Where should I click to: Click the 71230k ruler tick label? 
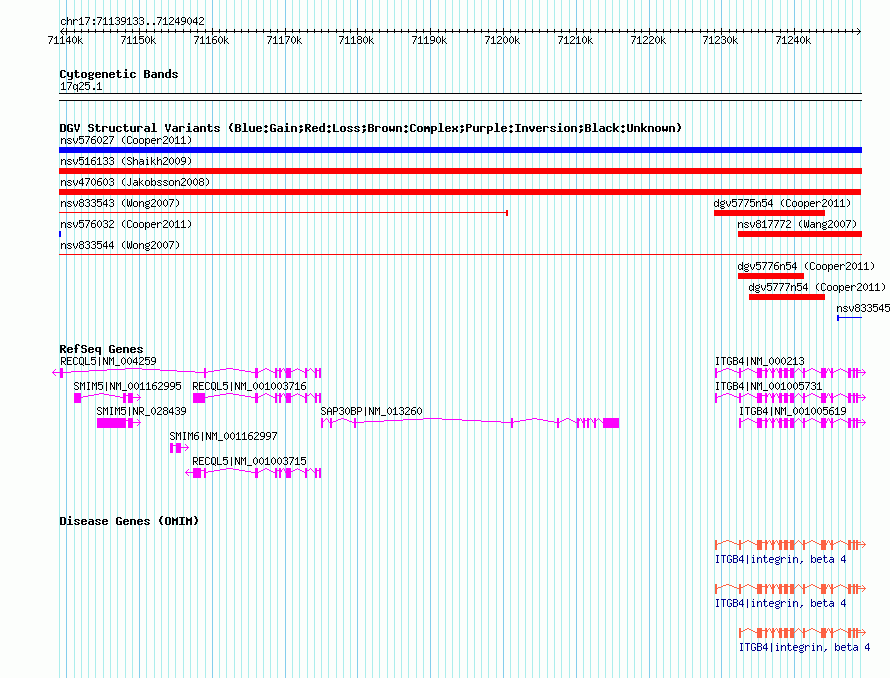point(720,40)
